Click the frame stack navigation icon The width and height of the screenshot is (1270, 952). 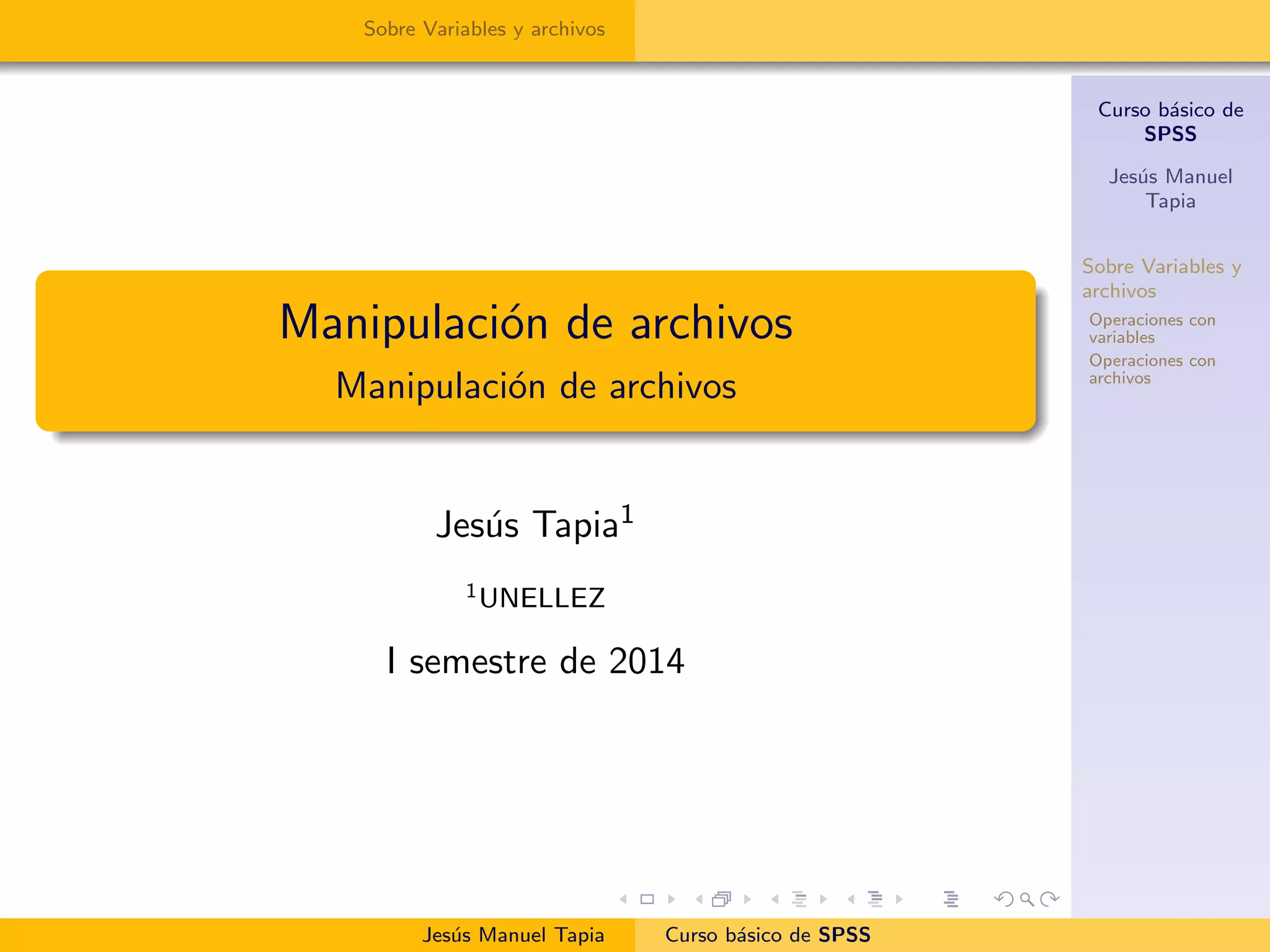pyautogui.click(x=722, y=899)
